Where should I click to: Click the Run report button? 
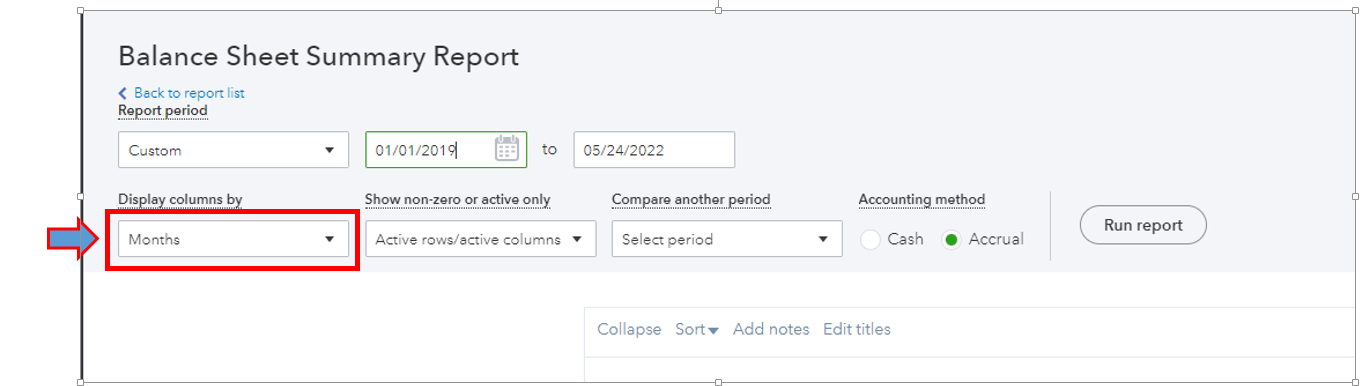tap(1143, 225)
